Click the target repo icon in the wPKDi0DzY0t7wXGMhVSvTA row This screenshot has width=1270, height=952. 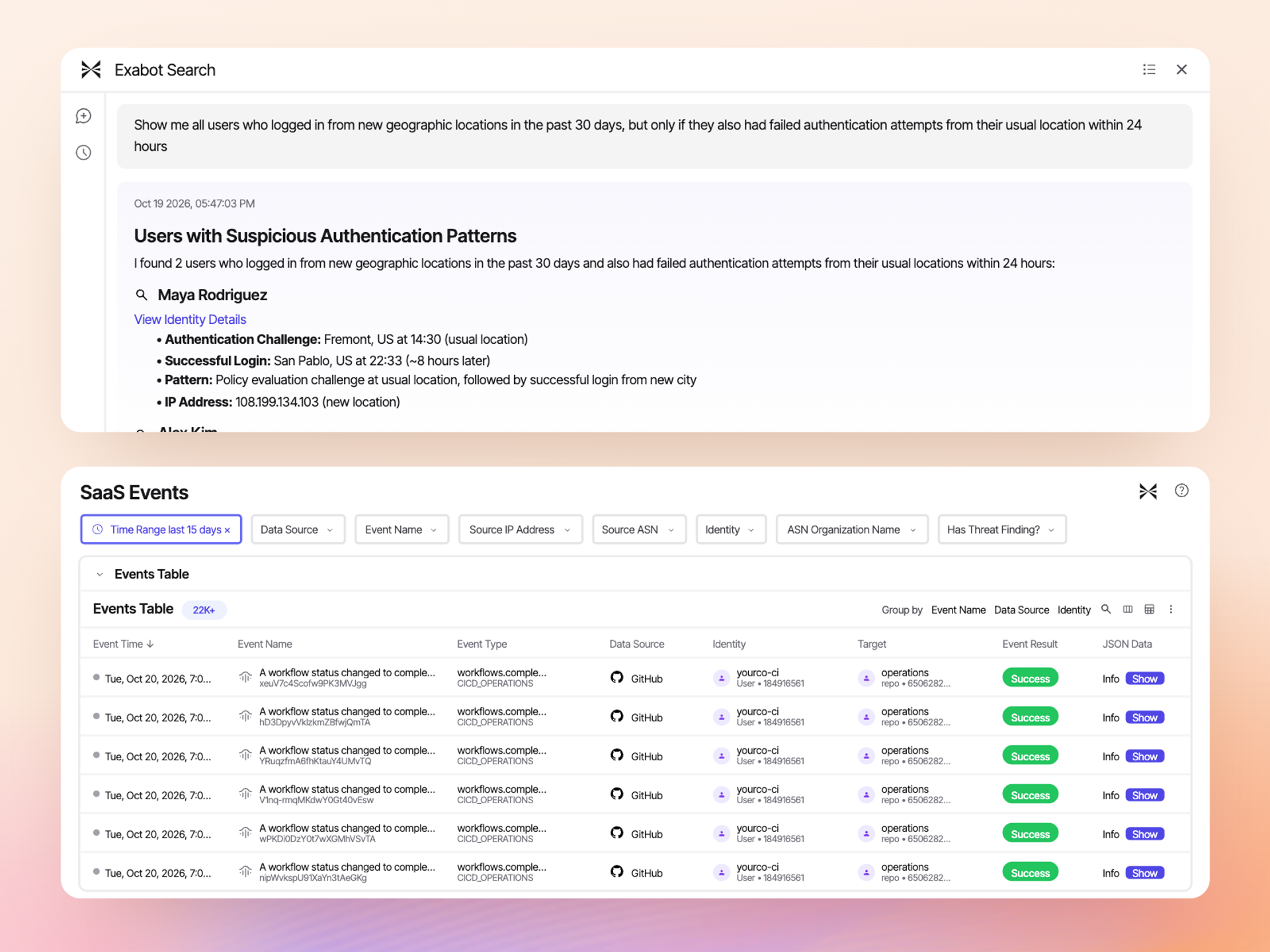pos(866,834)
